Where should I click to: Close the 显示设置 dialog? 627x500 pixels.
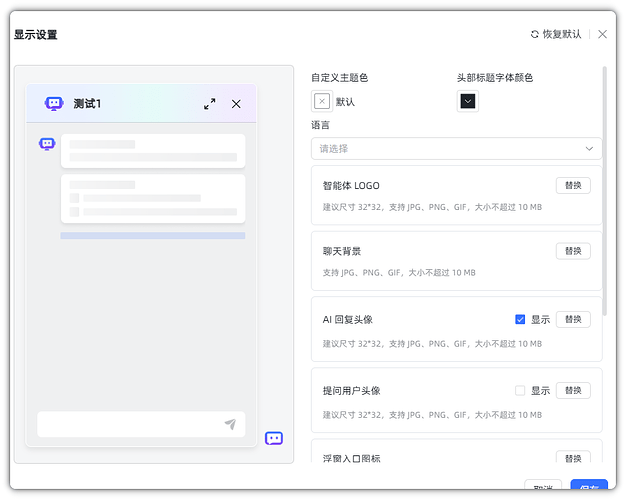pos(602,34)
